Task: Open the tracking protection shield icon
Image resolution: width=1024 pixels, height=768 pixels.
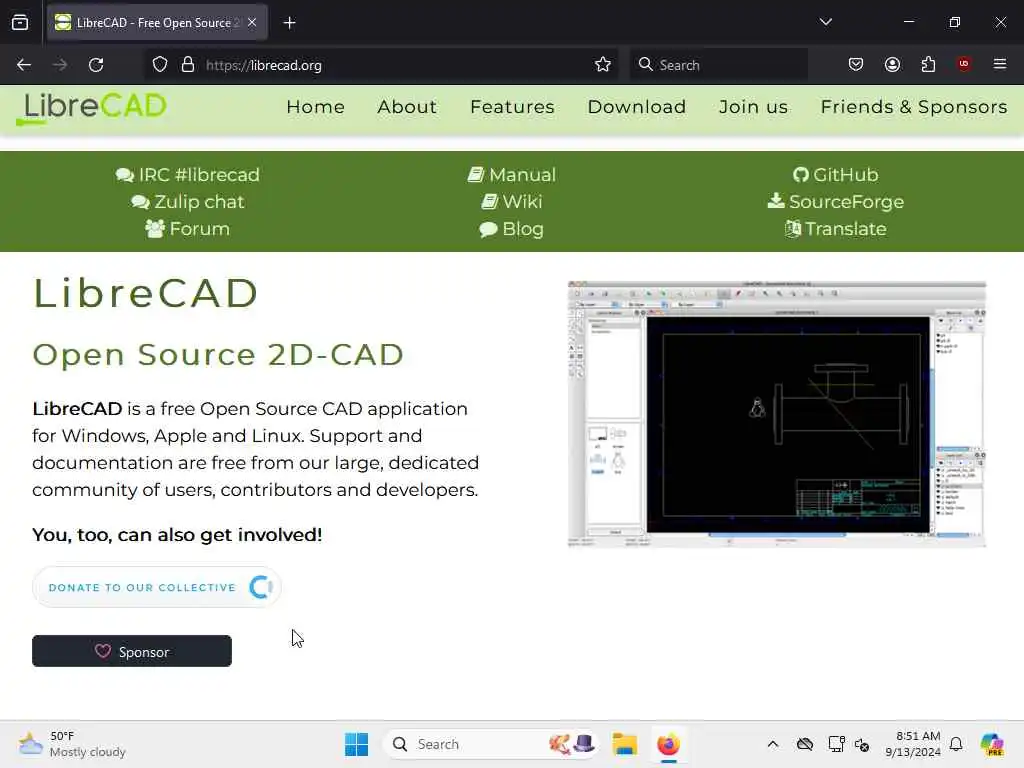Action: point(160,65)
